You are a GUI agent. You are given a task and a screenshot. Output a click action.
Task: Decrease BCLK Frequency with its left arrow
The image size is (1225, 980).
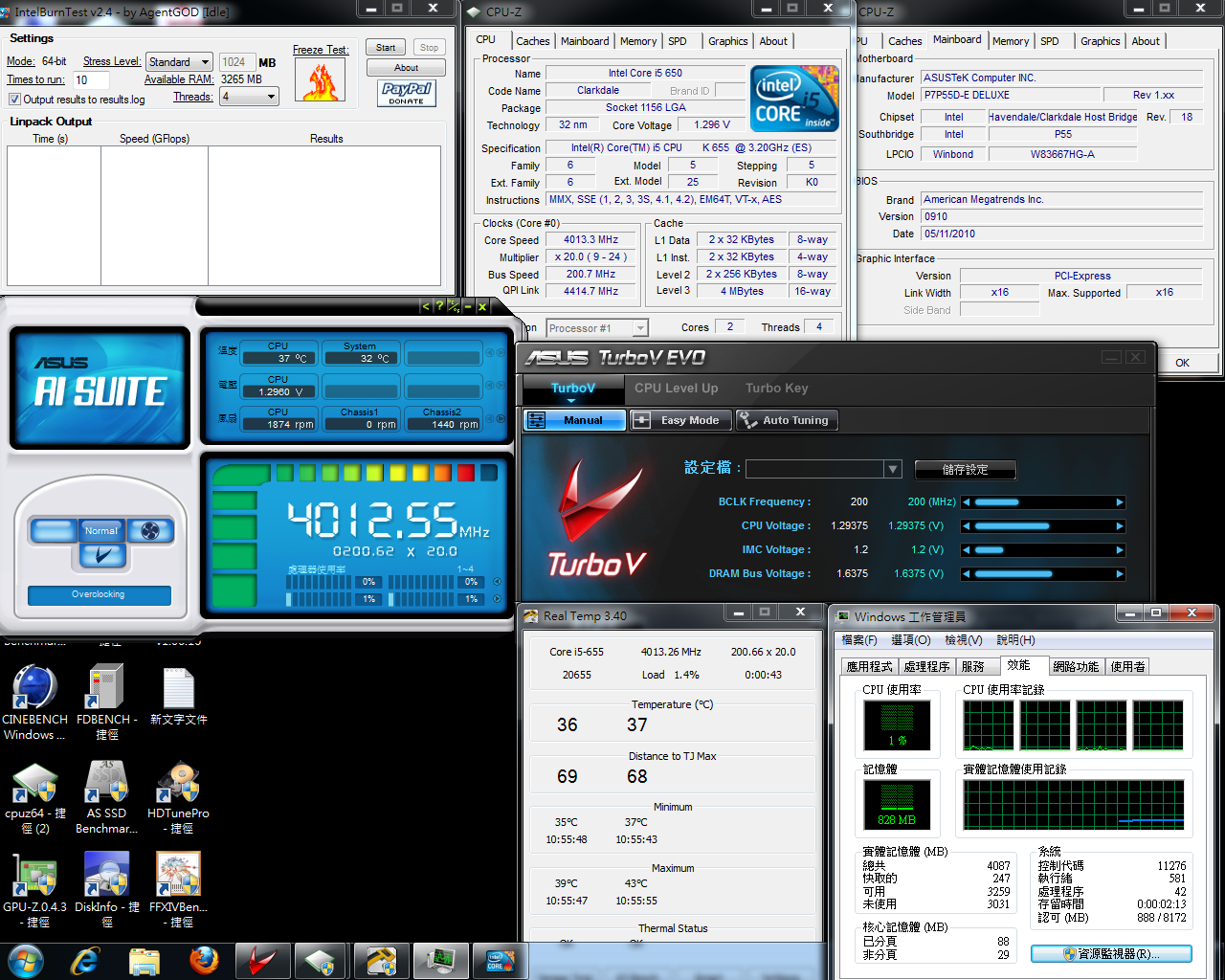pyautogui.click(x=967, y=502)
